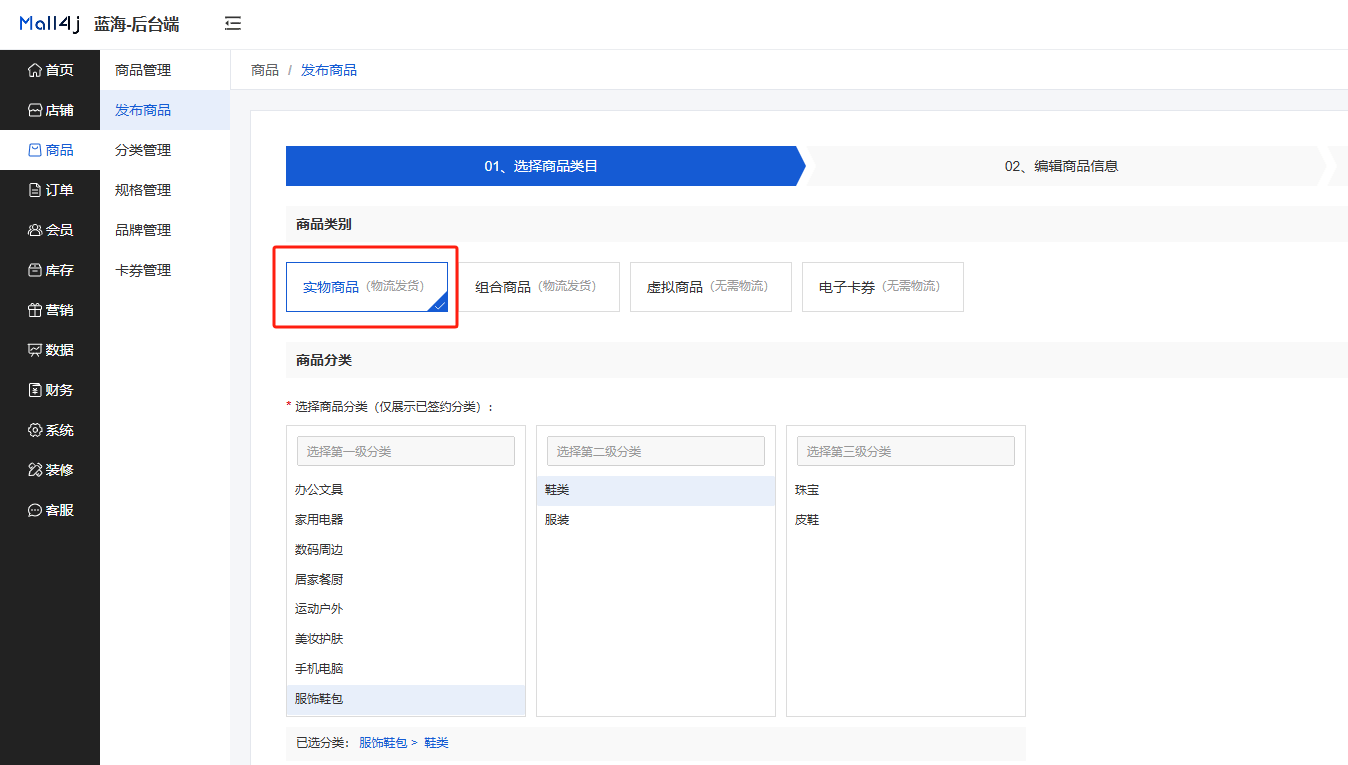The height and width of the screenshot is (765, 1348).
Task: Choose 服装 second-level category
Action: click(656, 520)
